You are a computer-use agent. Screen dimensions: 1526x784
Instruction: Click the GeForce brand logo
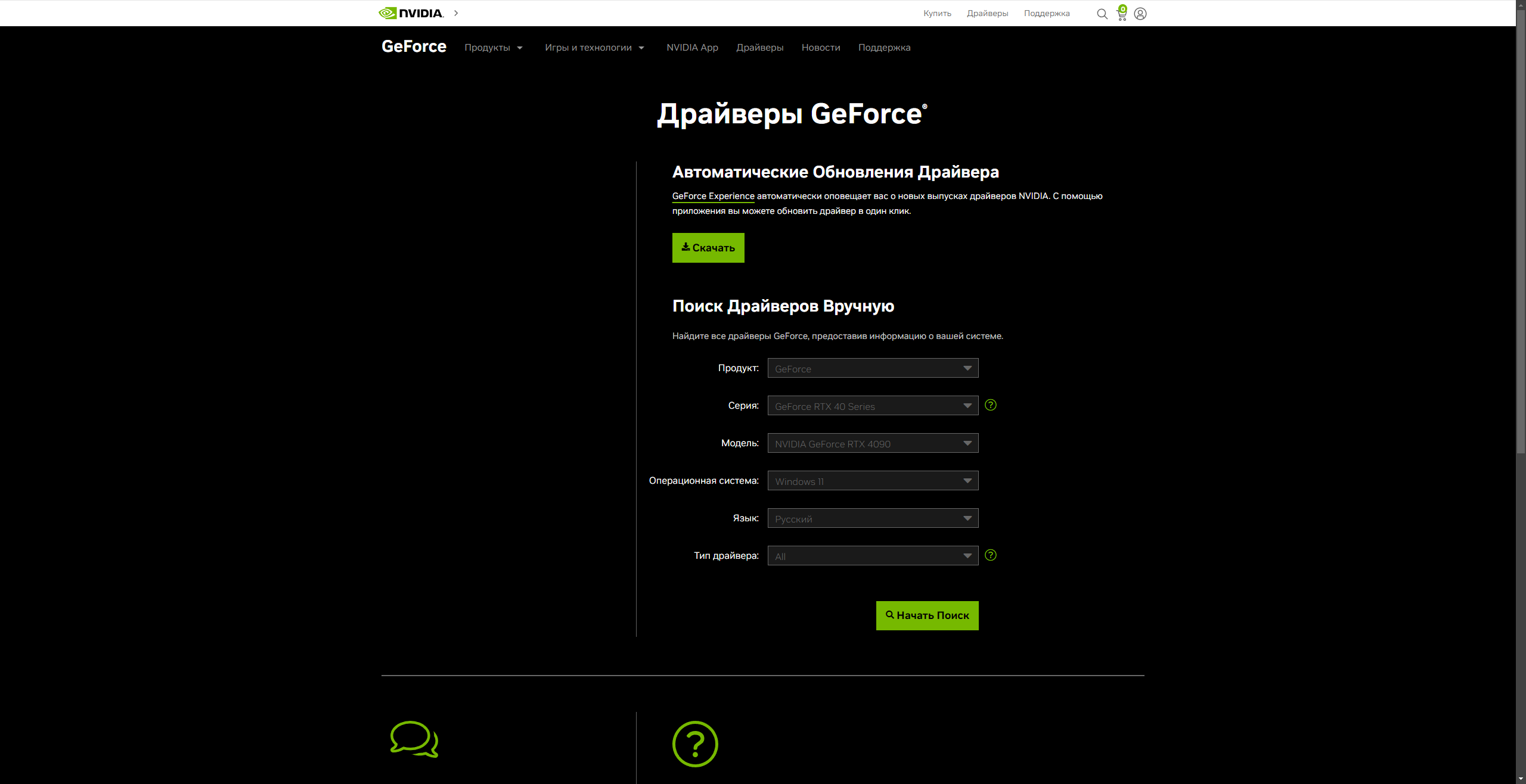click(414, 46)
